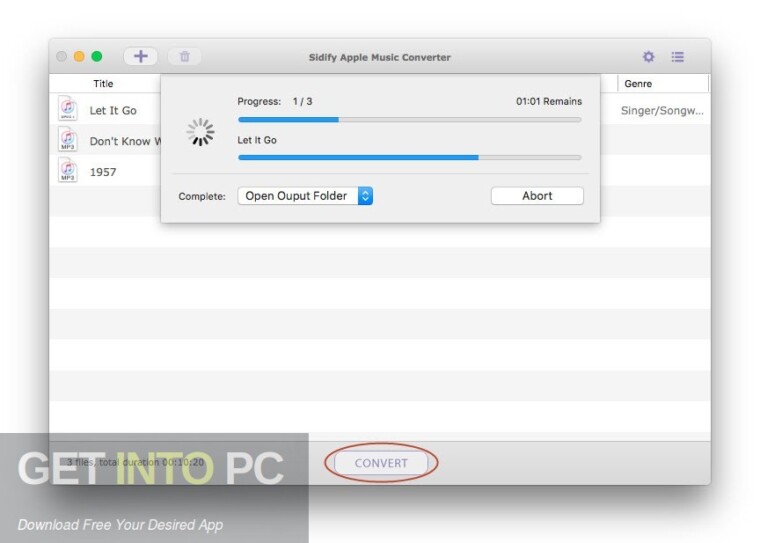Sort by the Title column header
760x543 pixels.
coord(103,83)
